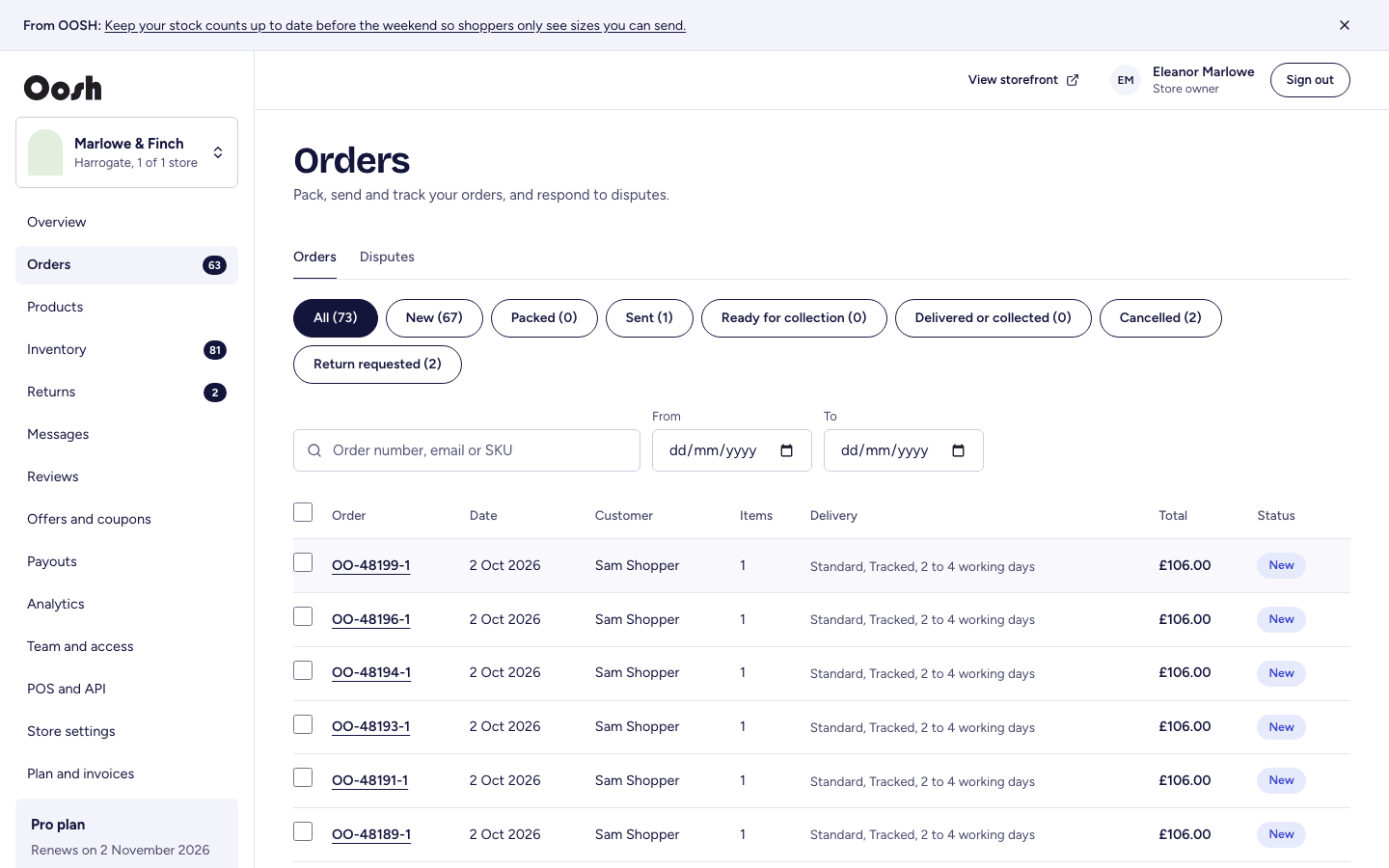This screenshot has height=868, width=1389.
Task: Open Analytics in the sidebar
Action: tap(126, 604)
